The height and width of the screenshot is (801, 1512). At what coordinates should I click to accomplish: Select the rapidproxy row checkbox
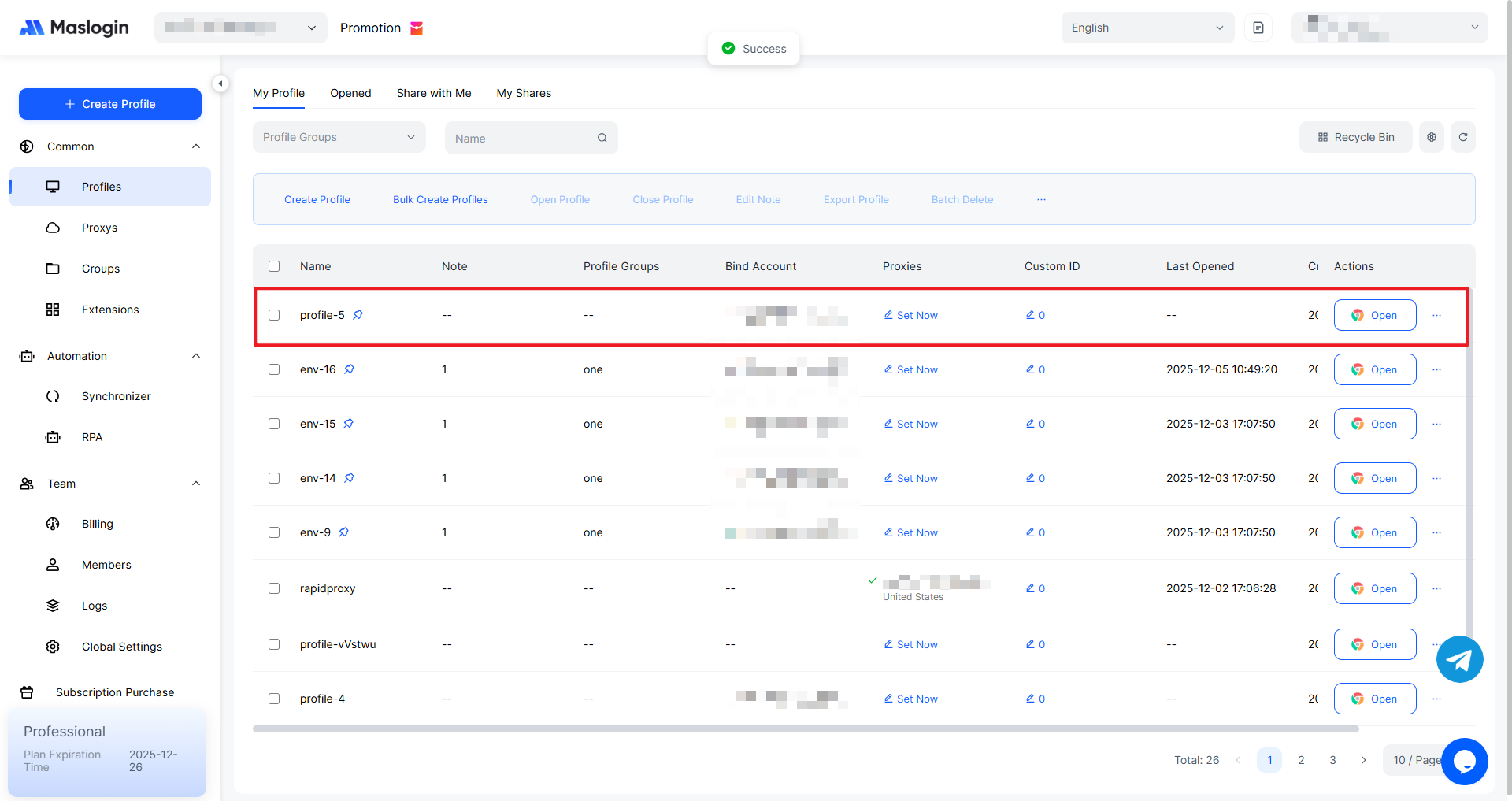point(274,588)
